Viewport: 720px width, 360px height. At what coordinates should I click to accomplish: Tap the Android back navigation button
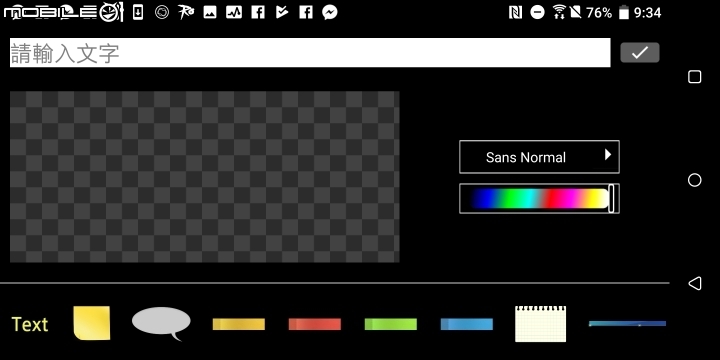pyautogui.click(x=695, y=283)
